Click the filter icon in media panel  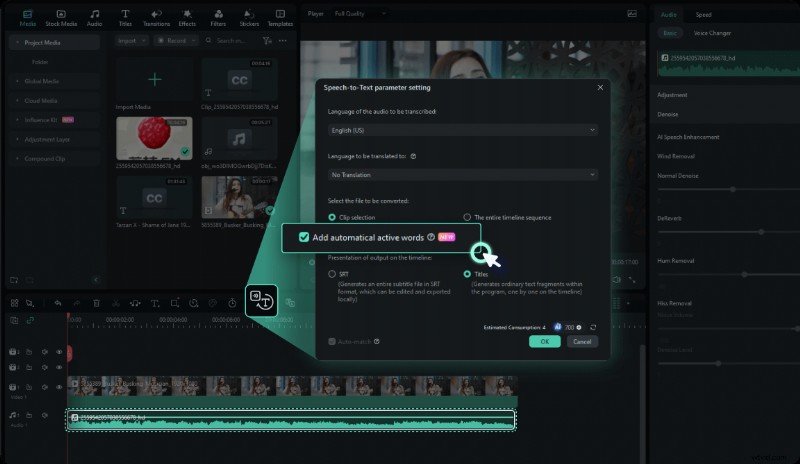(265, 41)
